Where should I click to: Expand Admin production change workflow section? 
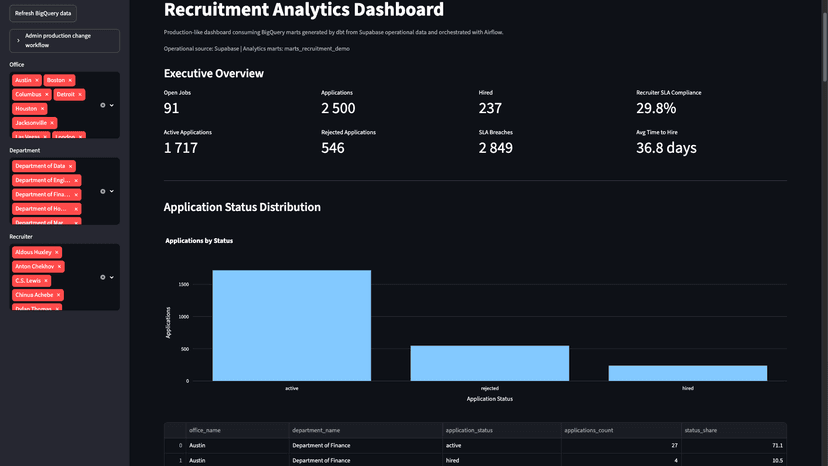[64, 41]
